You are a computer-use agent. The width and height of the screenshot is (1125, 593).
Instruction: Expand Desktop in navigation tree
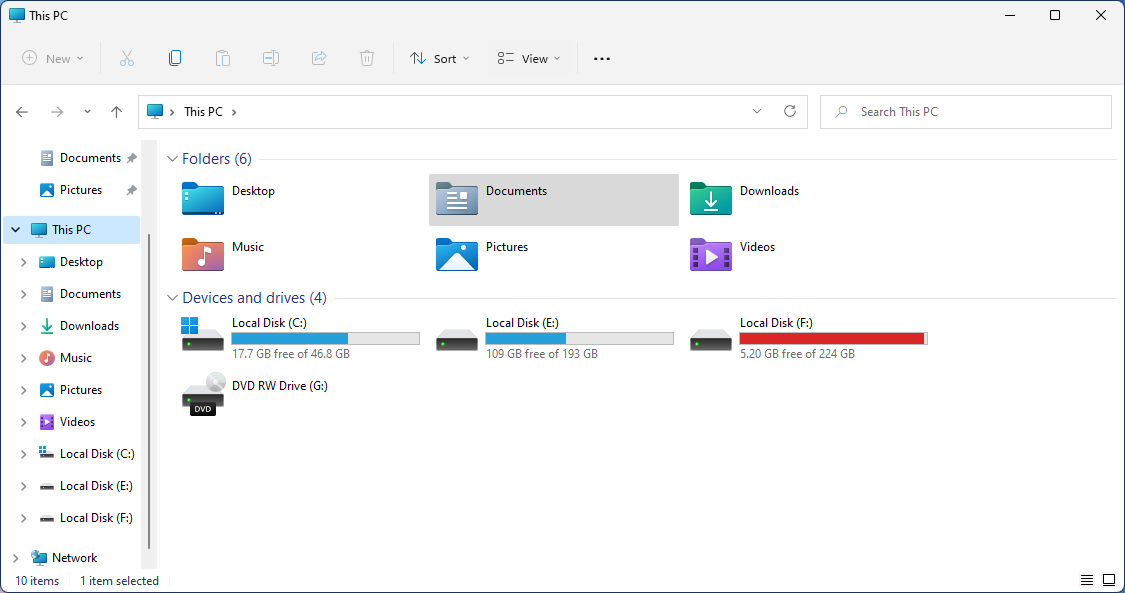24,262
